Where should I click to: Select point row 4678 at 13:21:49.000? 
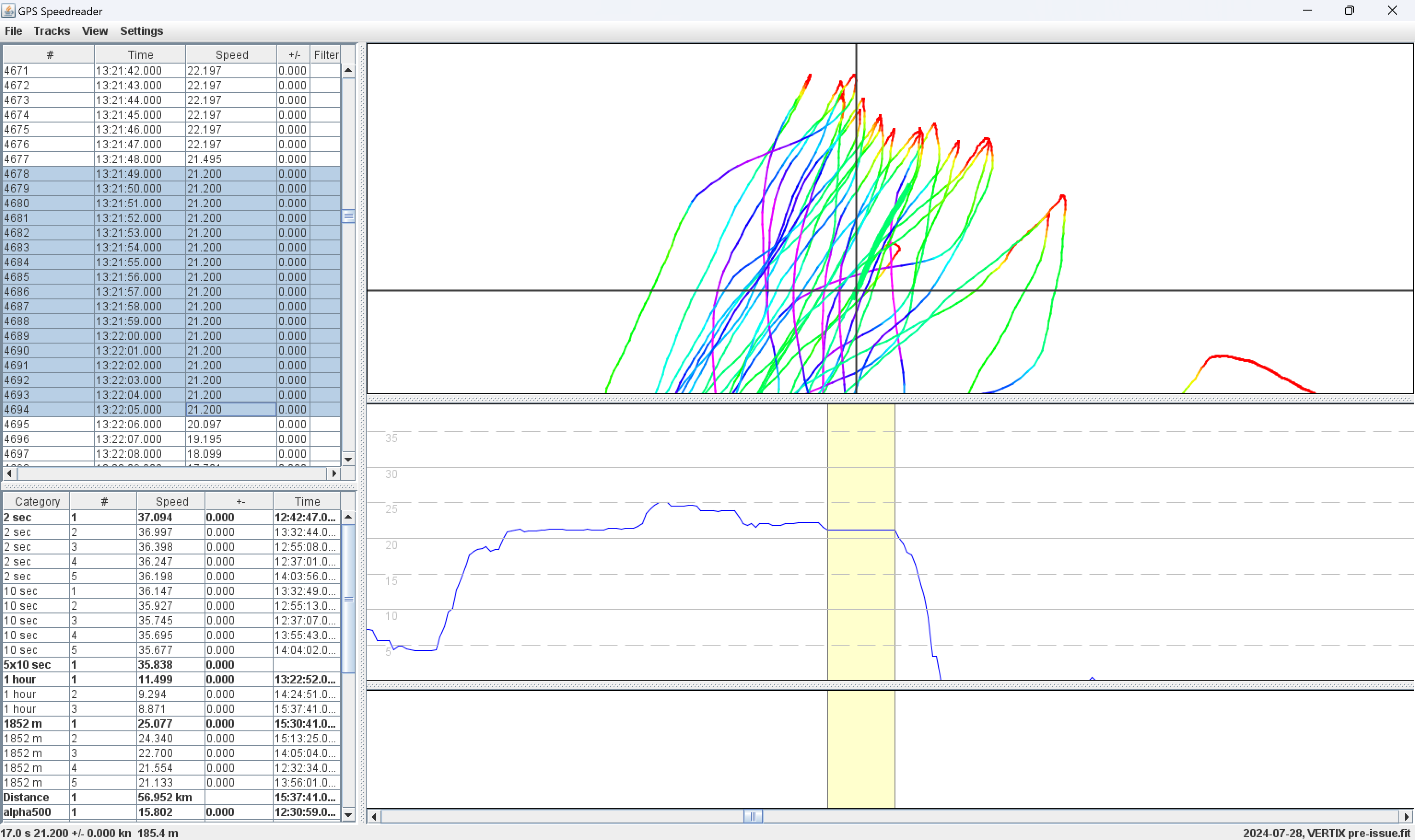[171, 174]
